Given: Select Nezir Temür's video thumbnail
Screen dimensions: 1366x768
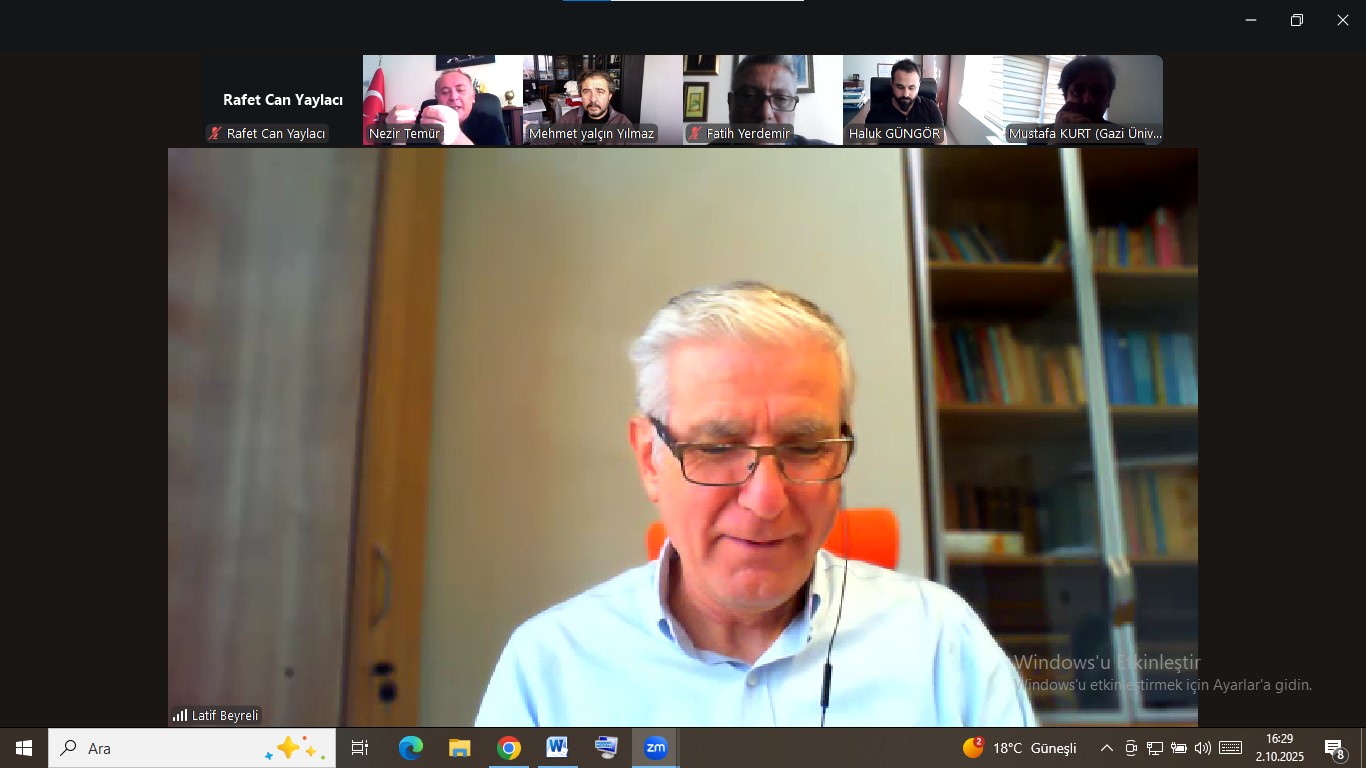Looking at the screenshot, I should click(x=442, y=100).
